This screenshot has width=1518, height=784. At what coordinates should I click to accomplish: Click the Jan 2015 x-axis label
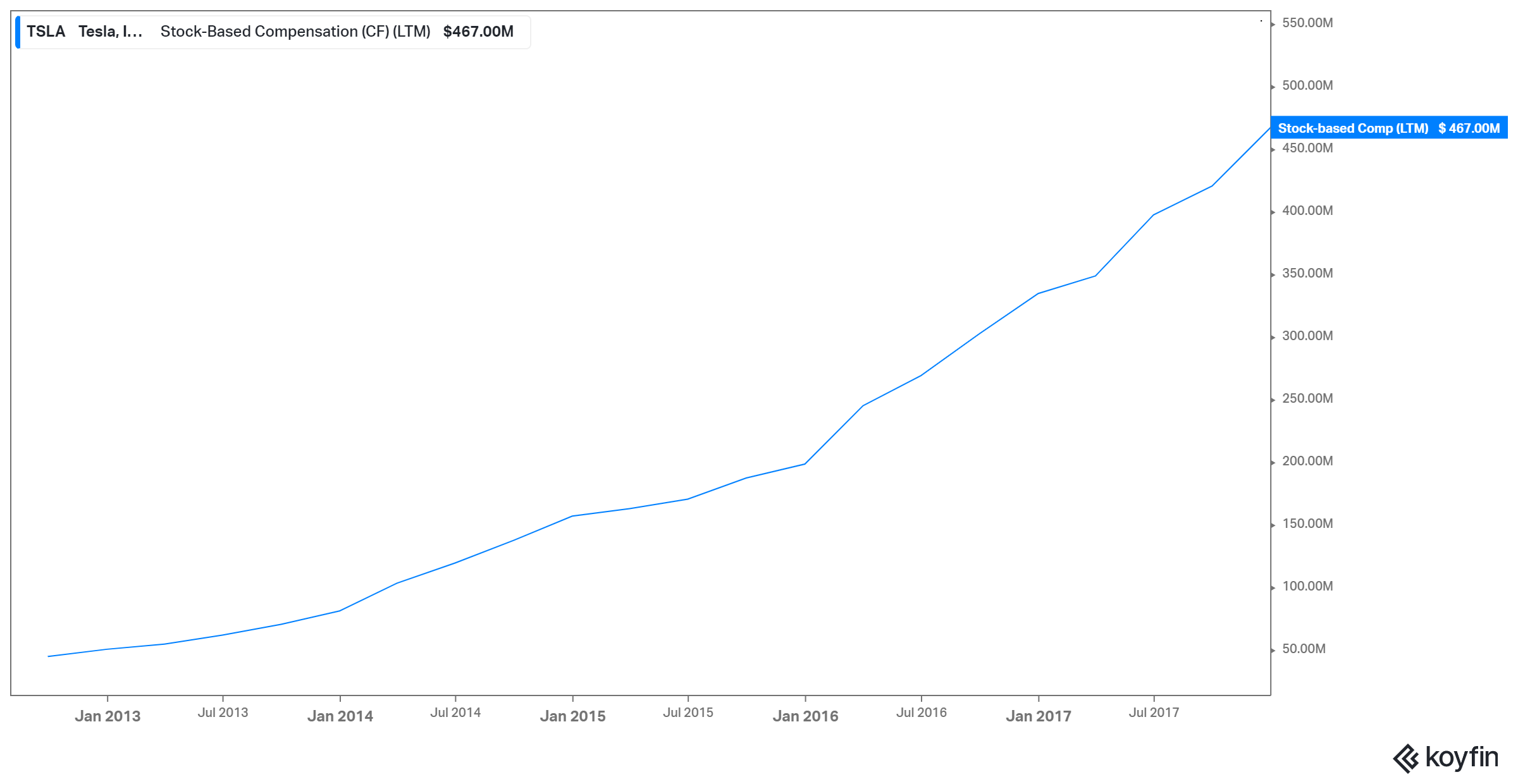tap(572, 716)
